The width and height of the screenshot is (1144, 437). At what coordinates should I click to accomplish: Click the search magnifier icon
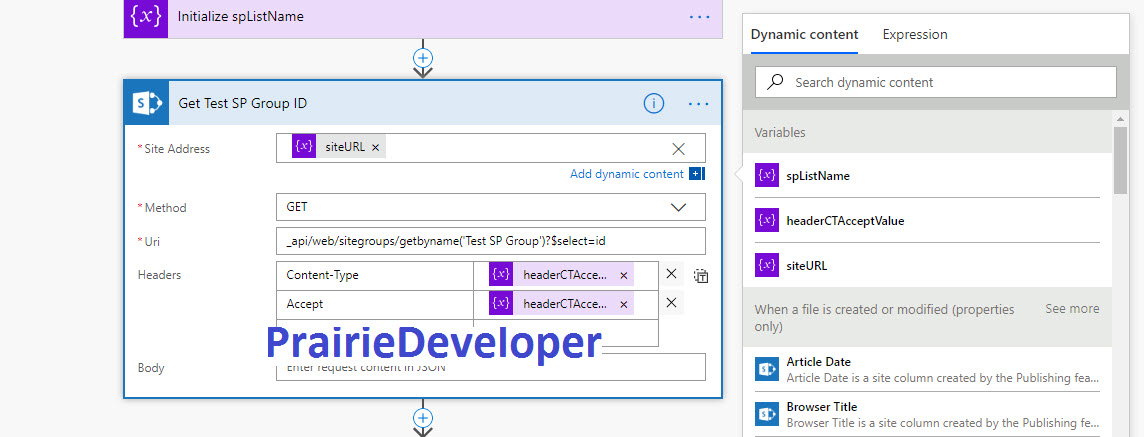pos(776,82)
